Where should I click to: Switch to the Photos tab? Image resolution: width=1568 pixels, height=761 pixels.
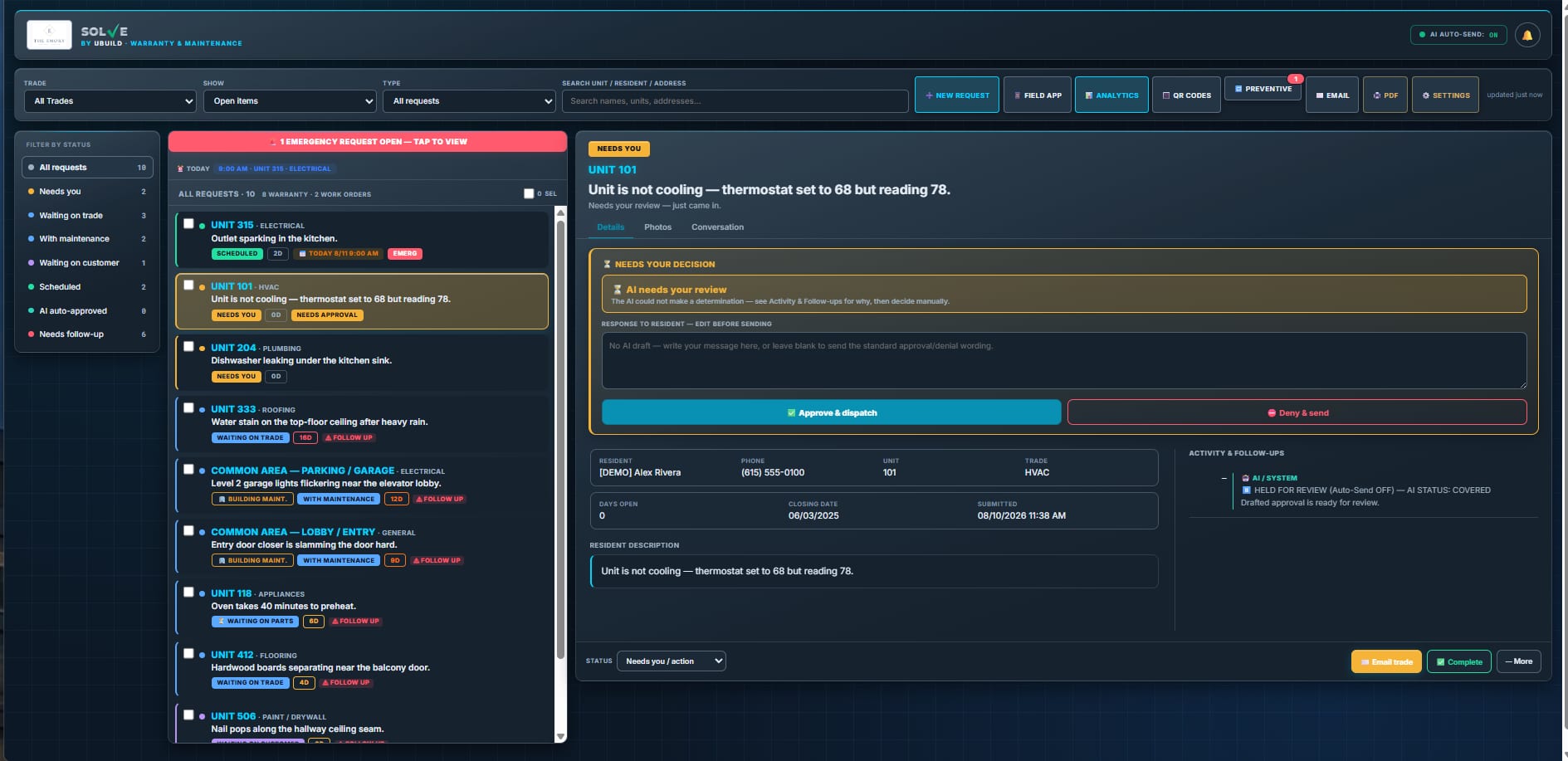[657, 227]
